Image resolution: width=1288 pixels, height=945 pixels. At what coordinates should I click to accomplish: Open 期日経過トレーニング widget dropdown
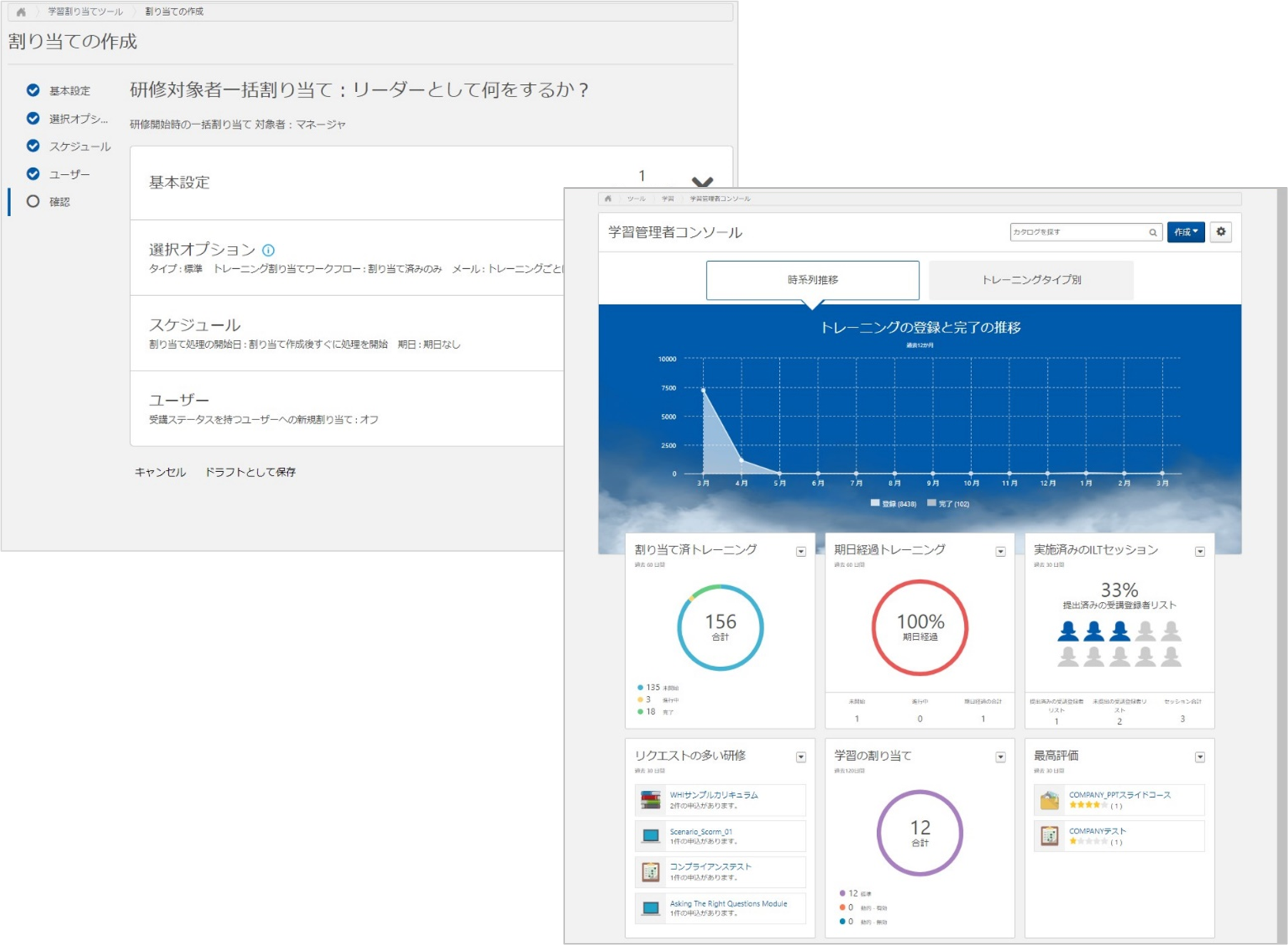[1000, 552]
